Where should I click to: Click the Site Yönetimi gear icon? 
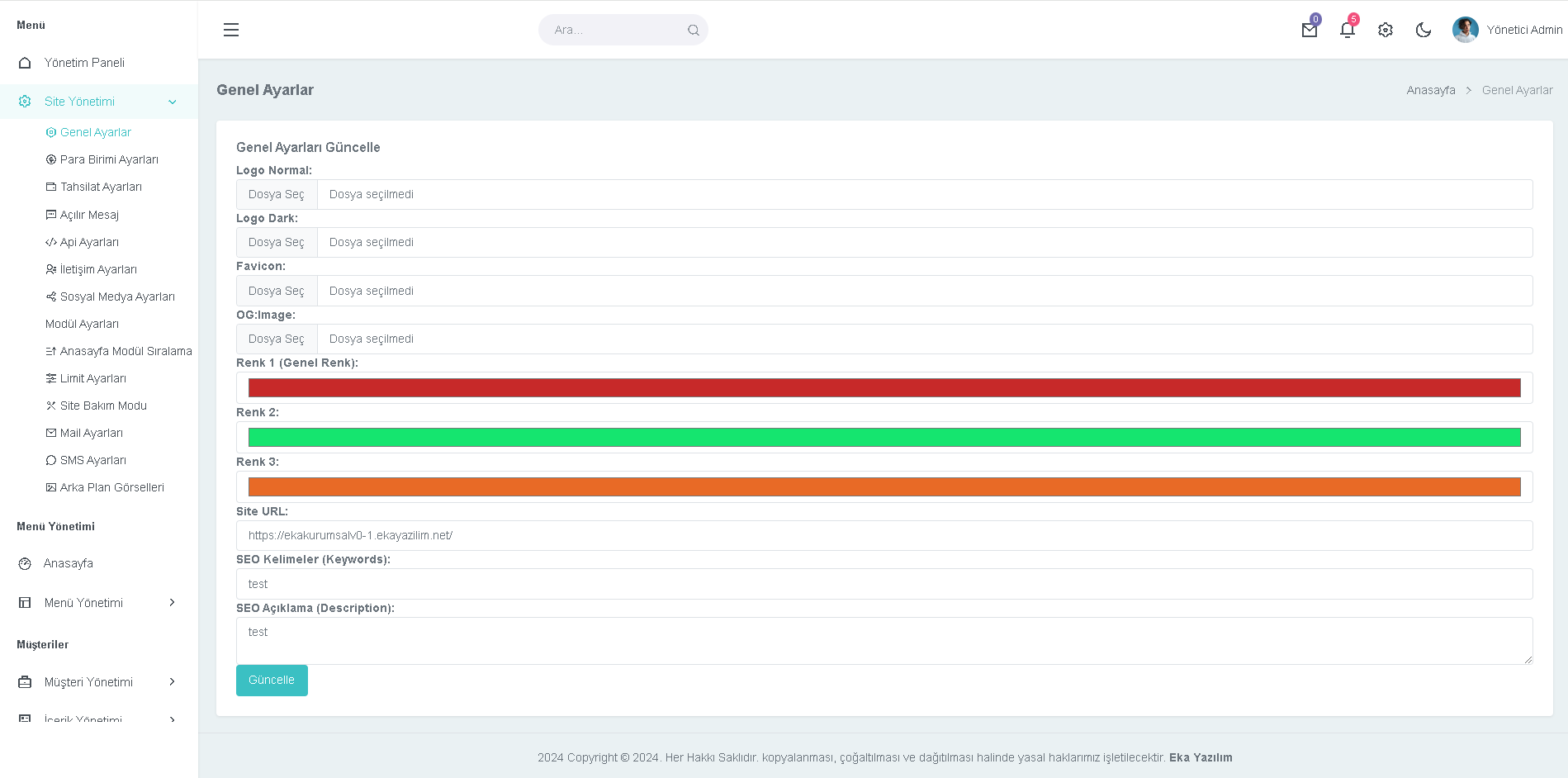click(x=25, y=102)
